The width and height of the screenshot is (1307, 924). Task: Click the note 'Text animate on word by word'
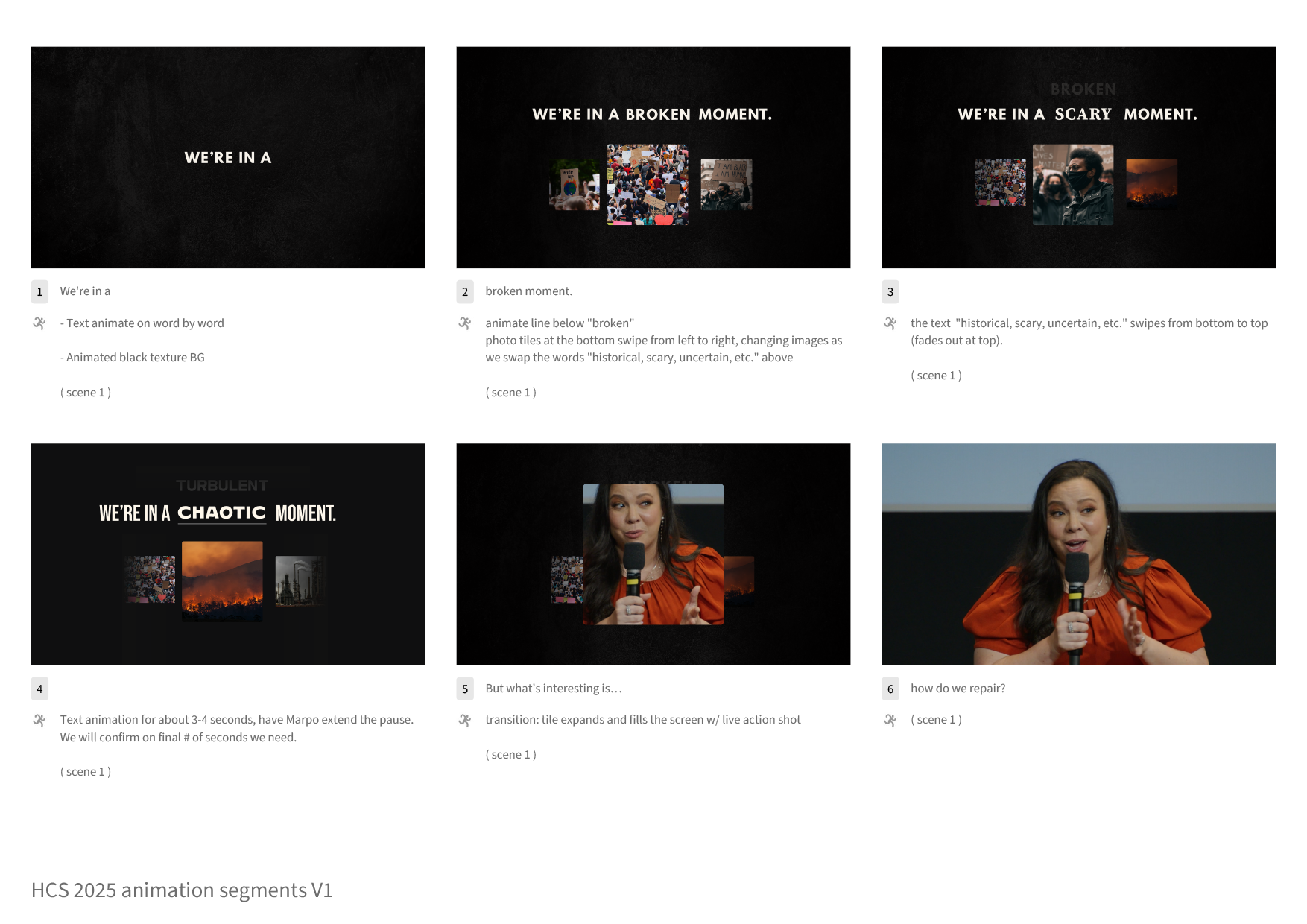coord(142,323)
